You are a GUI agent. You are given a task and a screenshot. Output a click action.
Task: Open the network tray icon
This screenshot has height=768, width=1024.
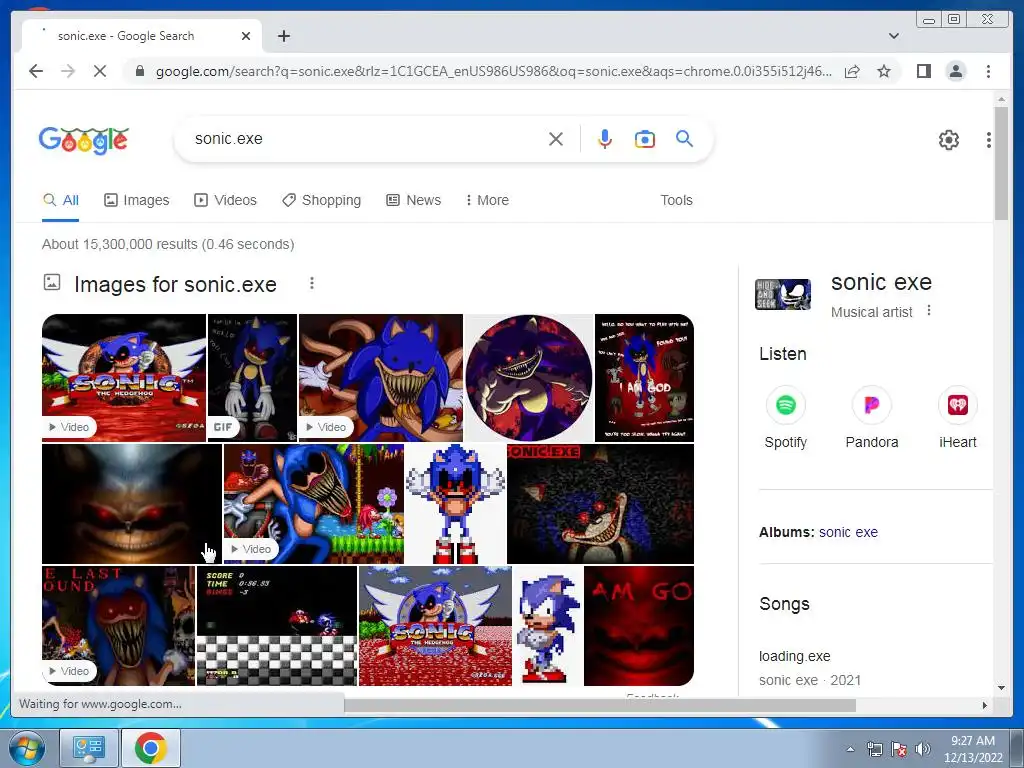point(874,749)
